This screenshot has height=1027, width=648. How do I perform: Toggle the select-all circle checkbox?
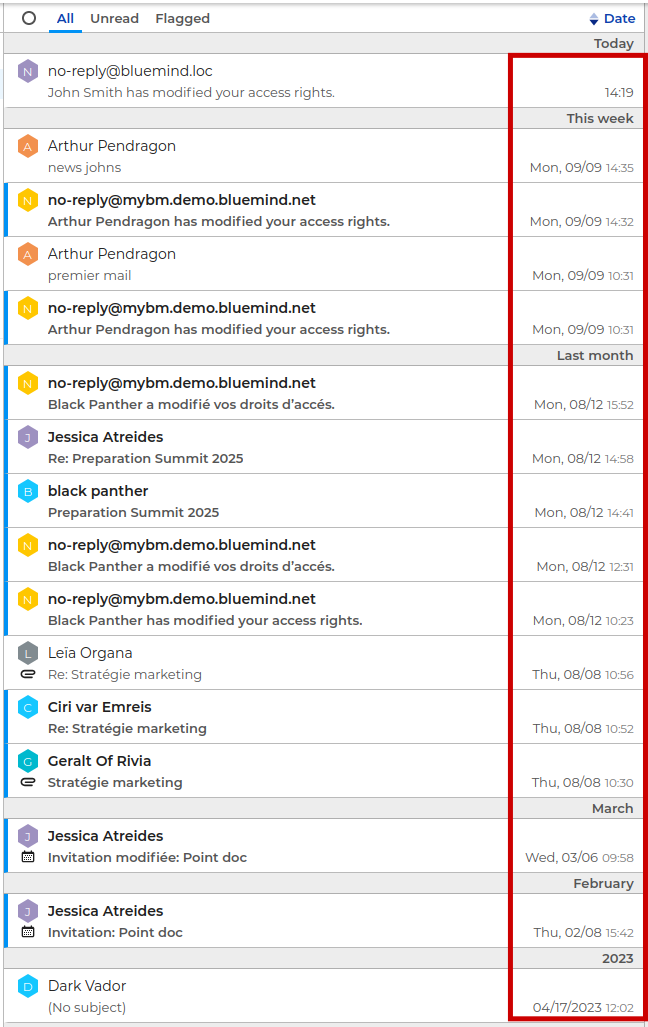[x=29, y=18]
